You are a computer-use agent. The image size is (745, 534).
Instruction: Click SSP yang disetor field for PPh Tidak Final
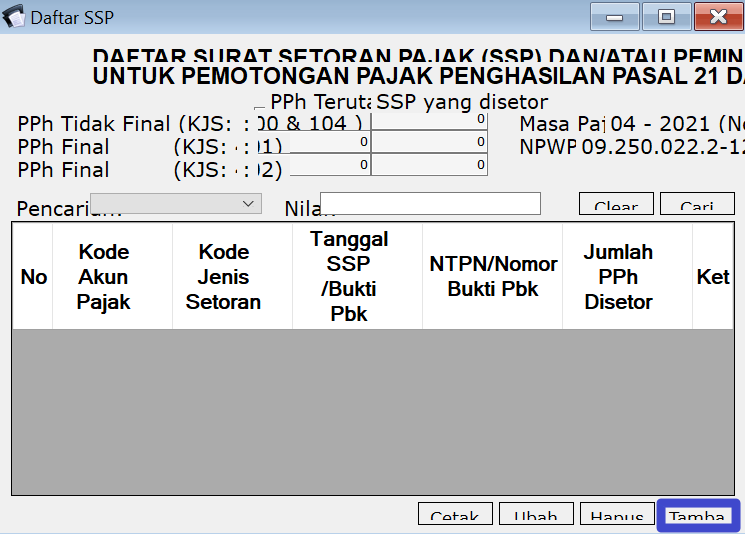(429, 120)
